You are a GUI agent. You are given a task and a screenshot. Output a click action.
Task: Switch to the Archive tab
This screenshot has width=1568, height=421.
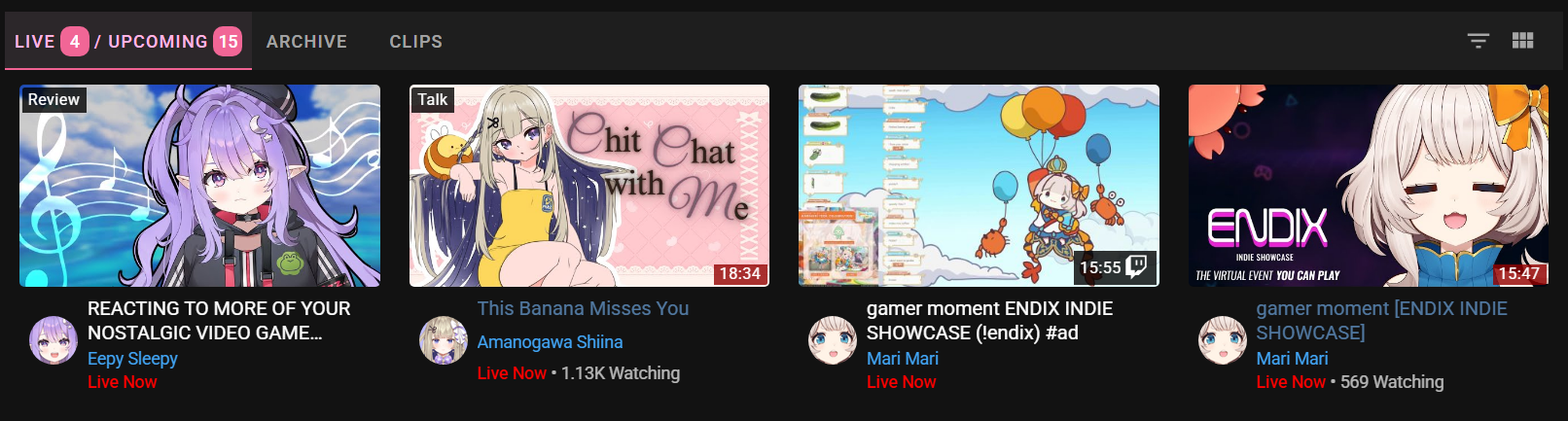click(x=306, y=42)
